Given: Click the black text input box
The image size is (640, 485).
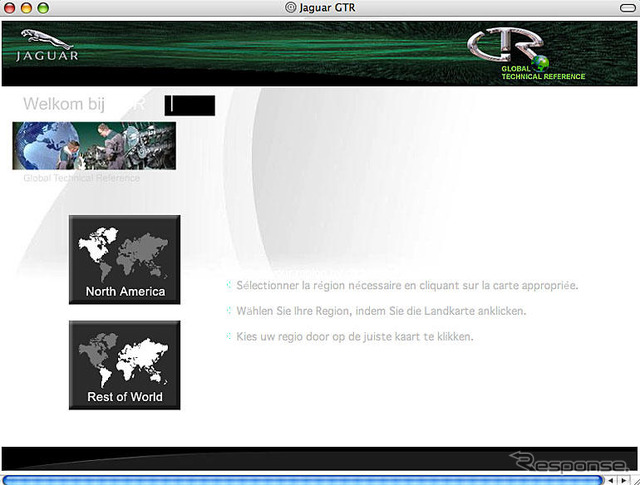Looking at the screenshot, I should (190, 105).
